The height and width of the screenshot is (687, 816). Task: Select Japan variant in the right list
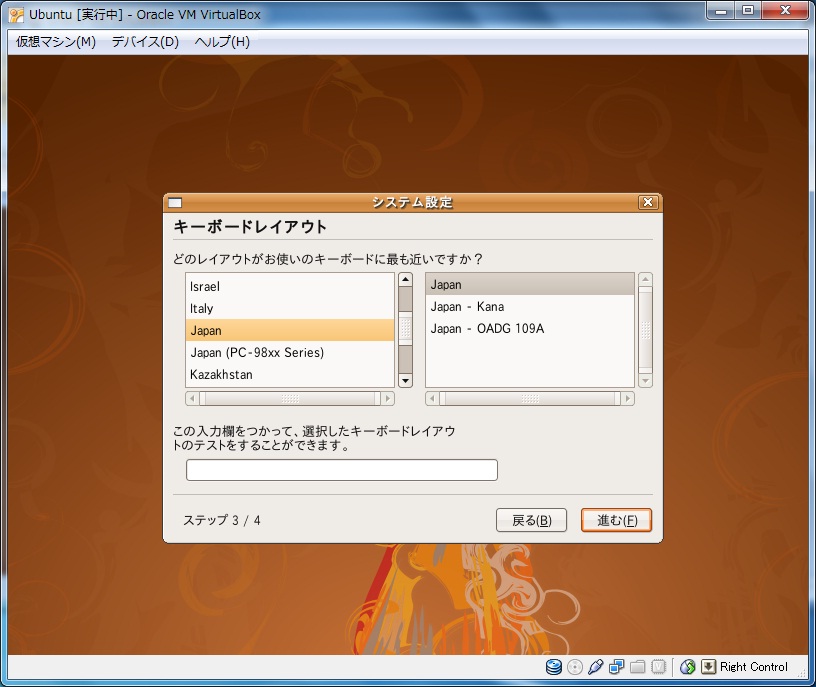(530, 284)
